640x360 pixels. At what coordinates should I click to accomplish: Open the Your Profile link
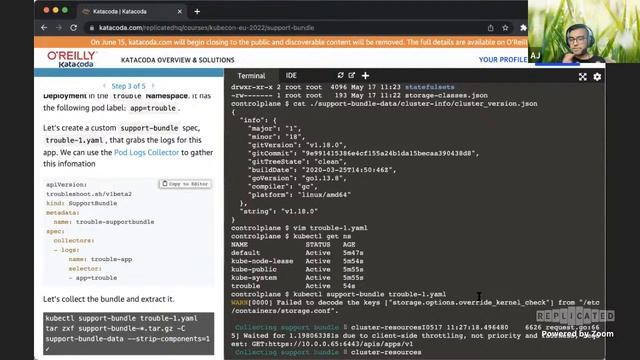502,60
